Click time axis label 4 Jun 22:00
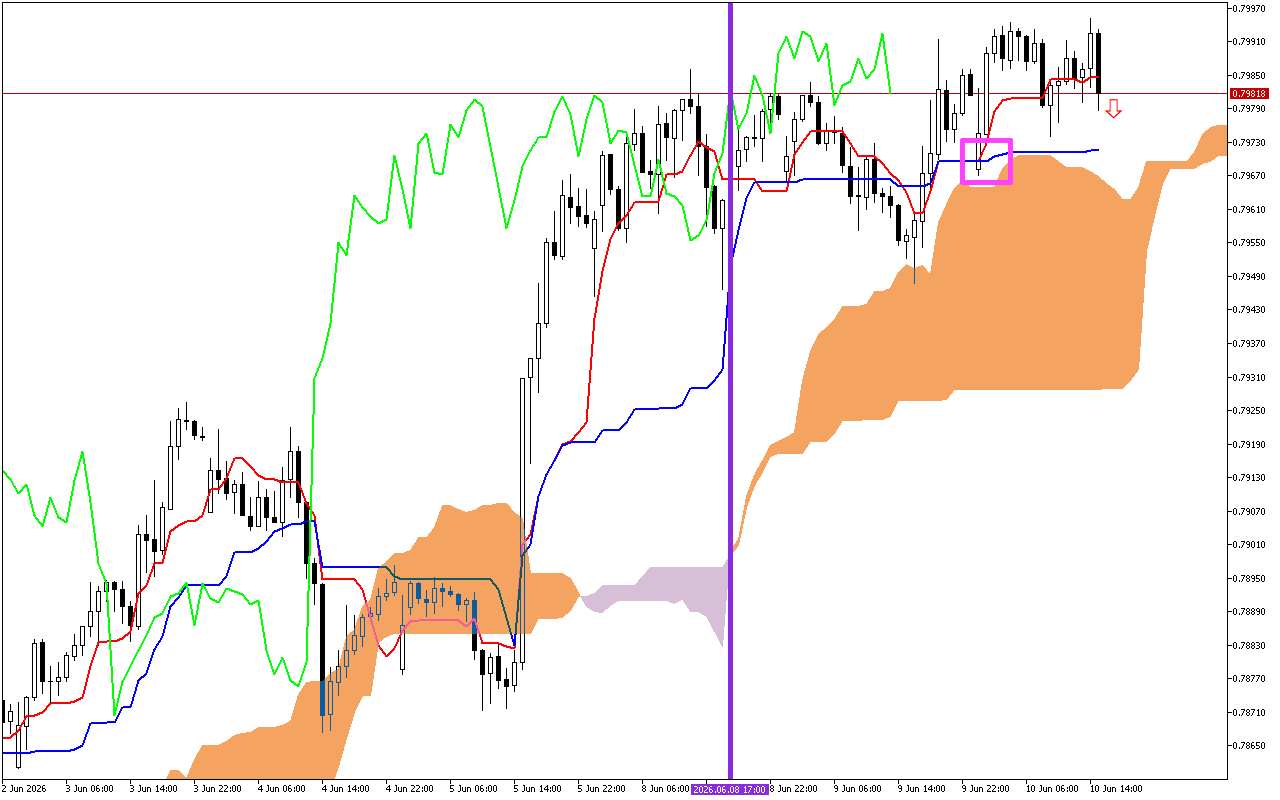 click(x=409, y=789)
